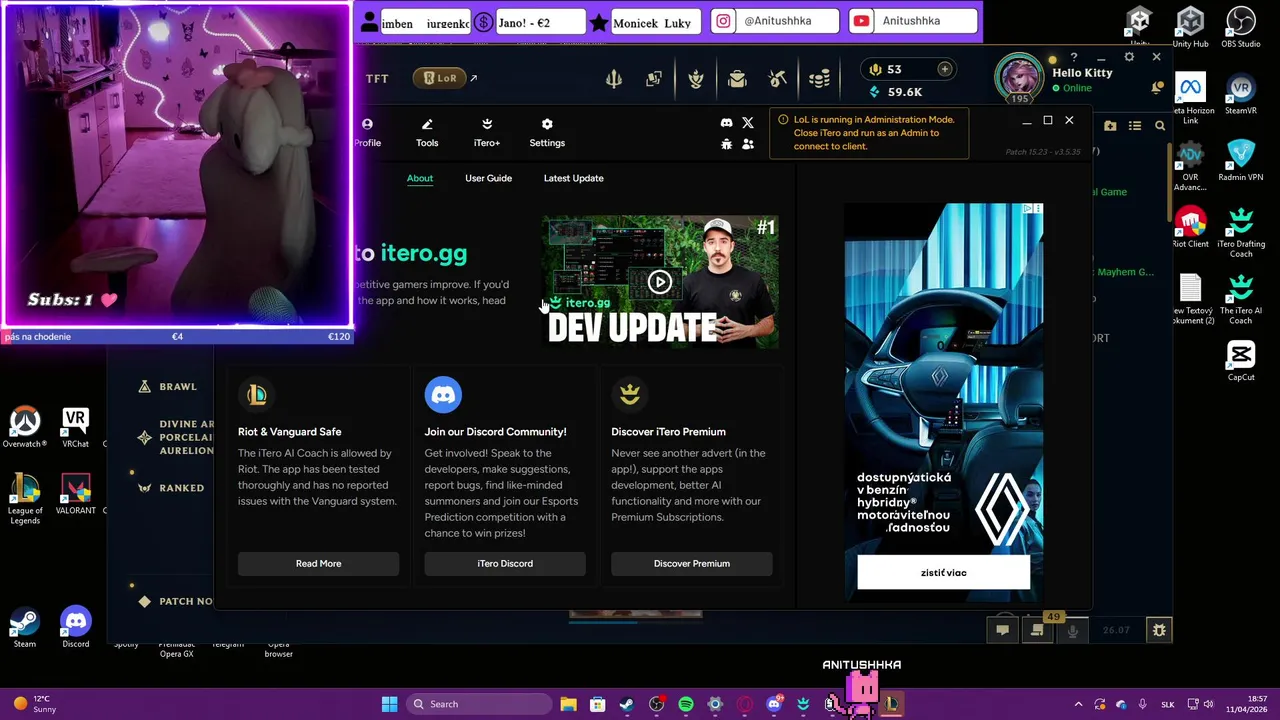Click list view icon in friends list

tap(1135, 125)
